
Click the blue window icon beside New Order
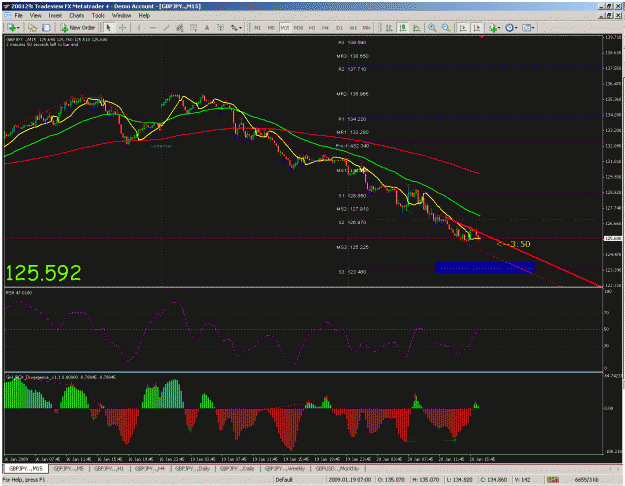pyautogui.click(x=46, y=28)
